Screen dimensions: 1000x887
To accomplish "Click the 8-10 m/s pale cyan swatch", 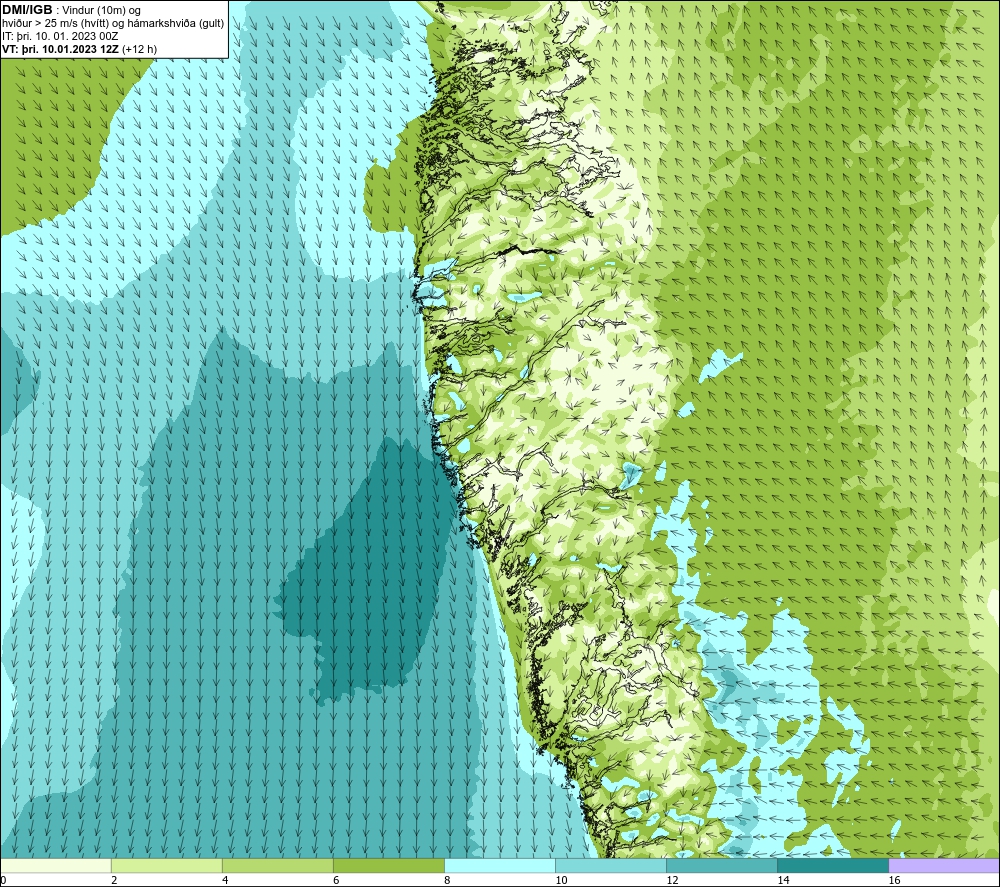I will pyautogui.click(x=500, y=866).
